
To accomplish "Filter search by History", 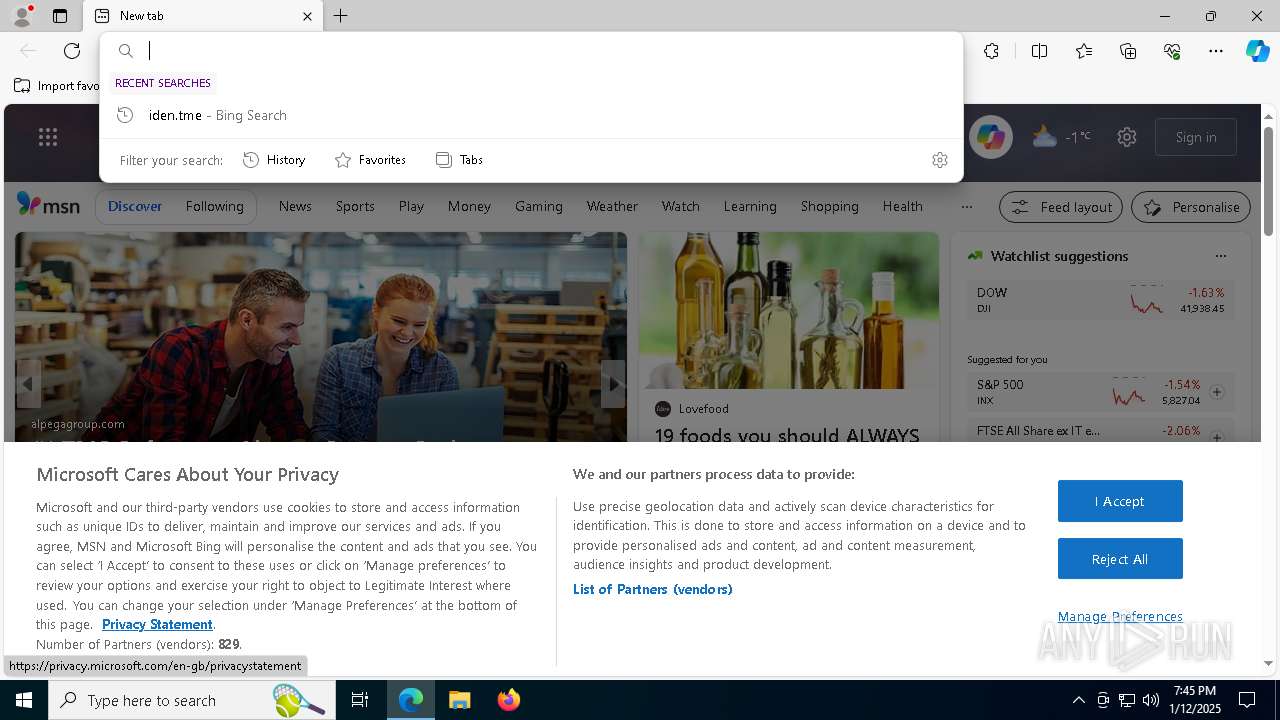I will point(274,160).
